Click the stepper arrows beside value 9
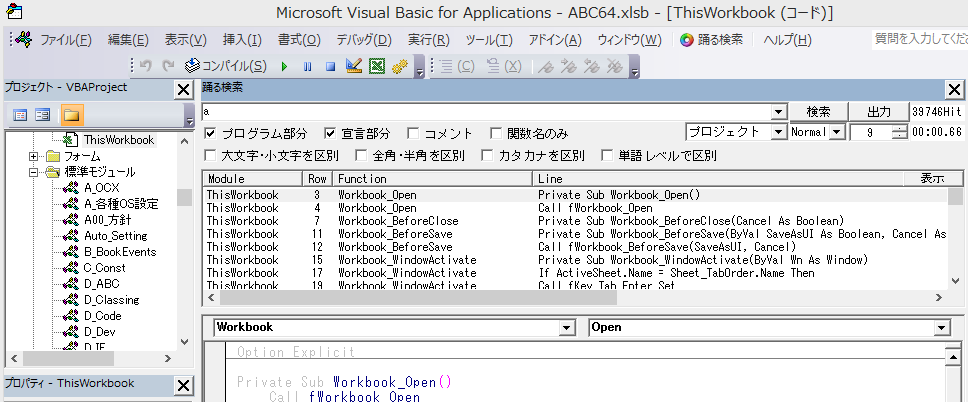 click(899, 132)
